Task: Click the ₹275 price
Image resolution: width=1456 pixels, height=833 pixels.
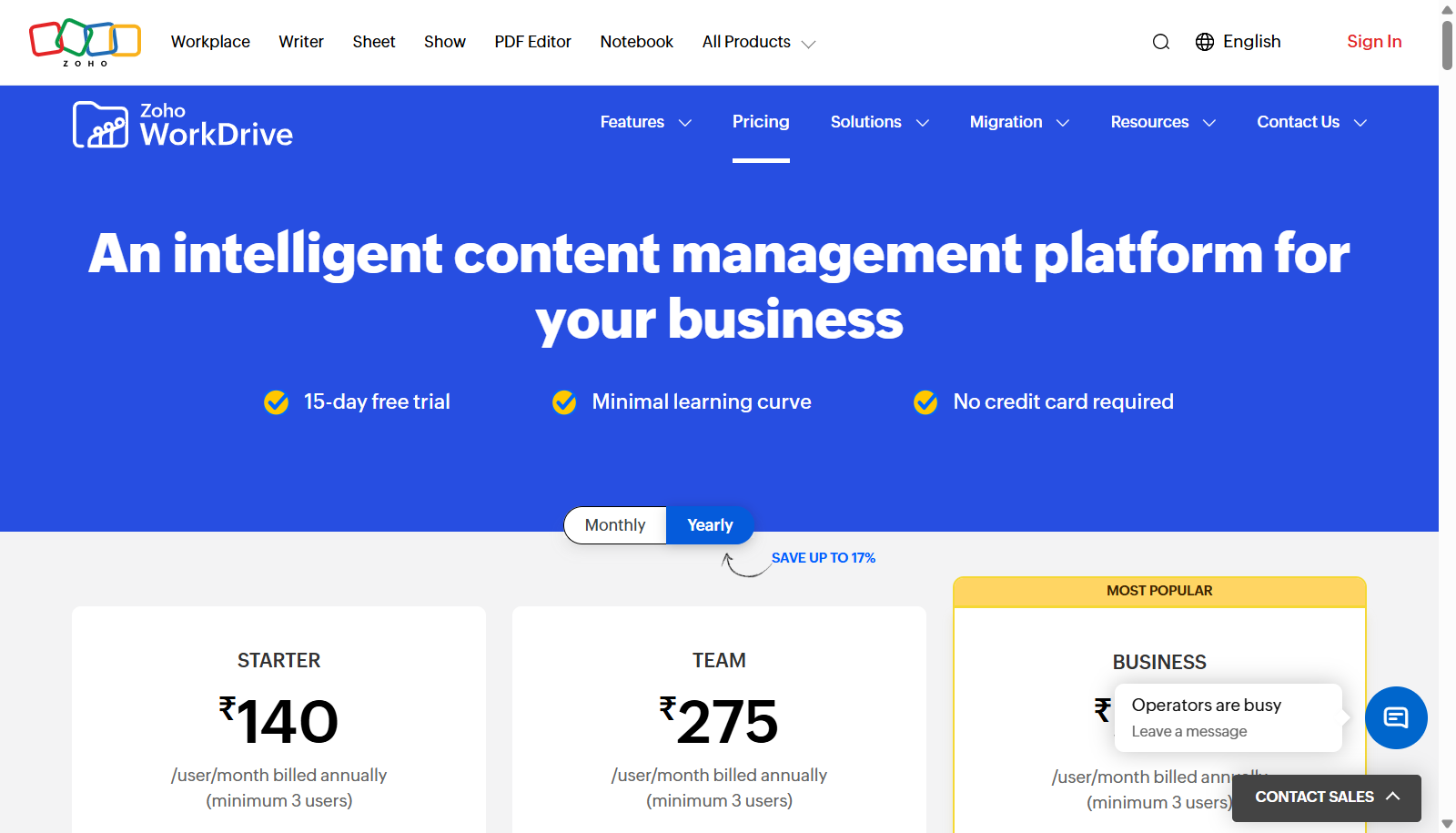Action: click(719, 720)
